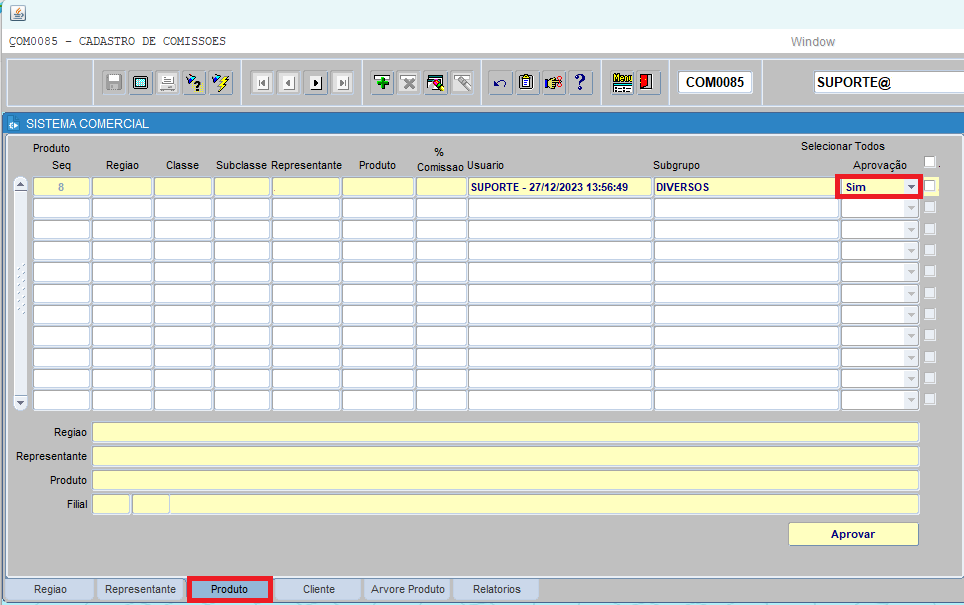This screenshot has width=964, height=605.
Task: Click the clear record eraser icon
Action: (x=435, y=82)
